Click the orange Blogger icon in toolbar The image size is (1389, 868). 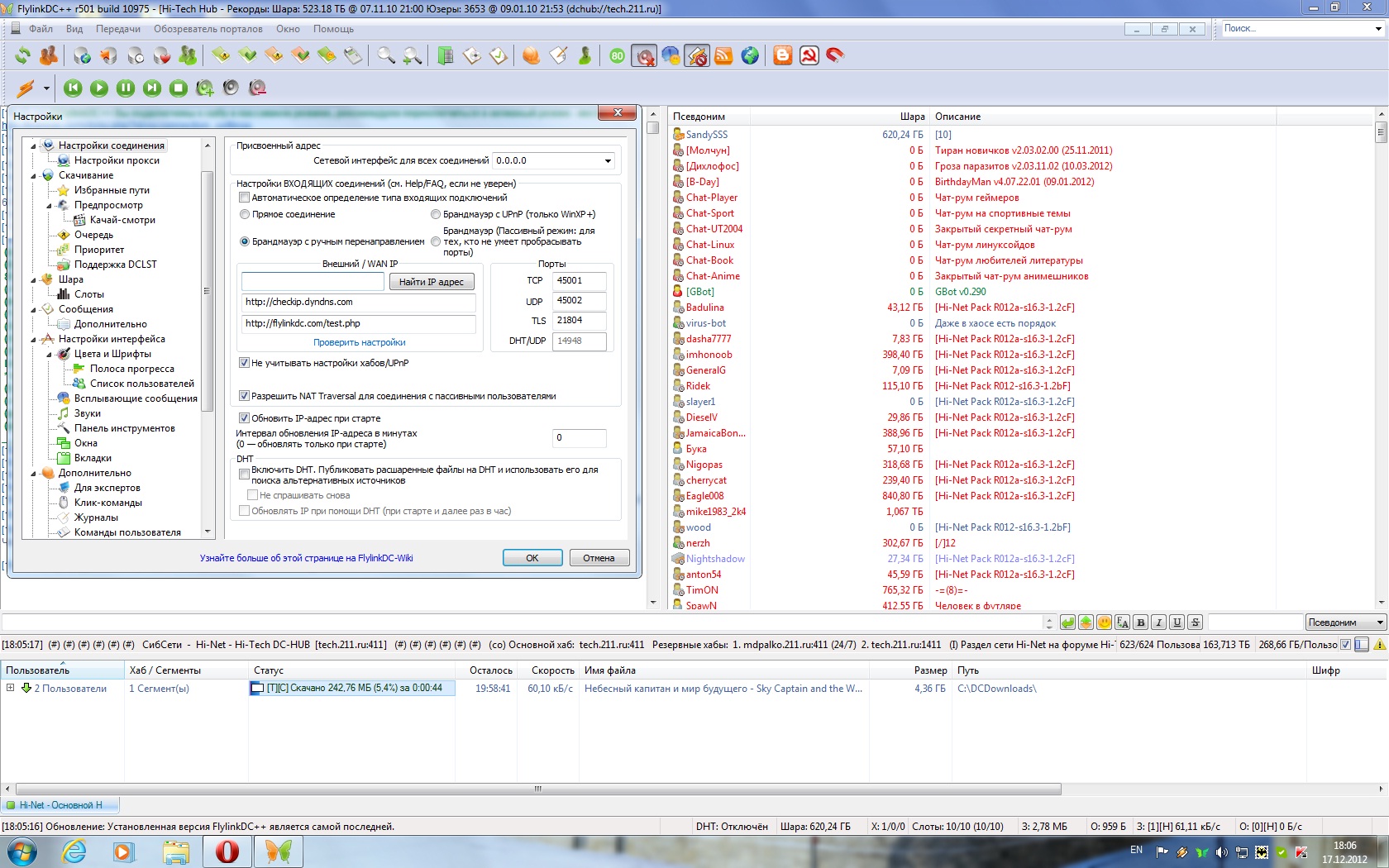click(x=782, y=55)
